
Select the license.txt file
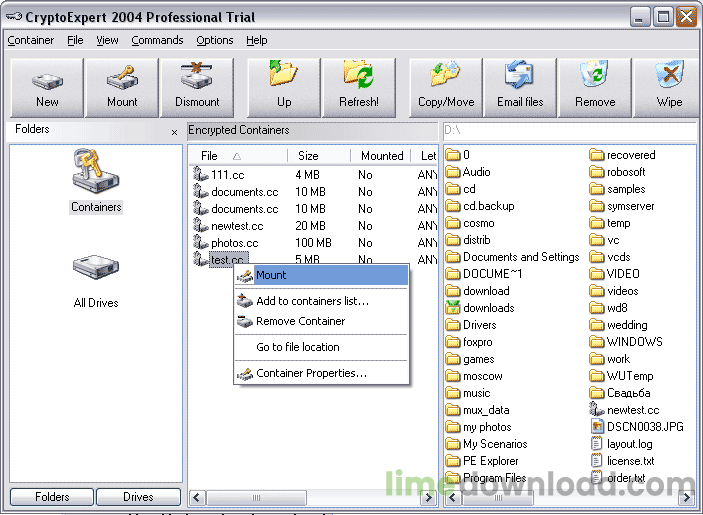pyautogui.click(x=623, y=461)
